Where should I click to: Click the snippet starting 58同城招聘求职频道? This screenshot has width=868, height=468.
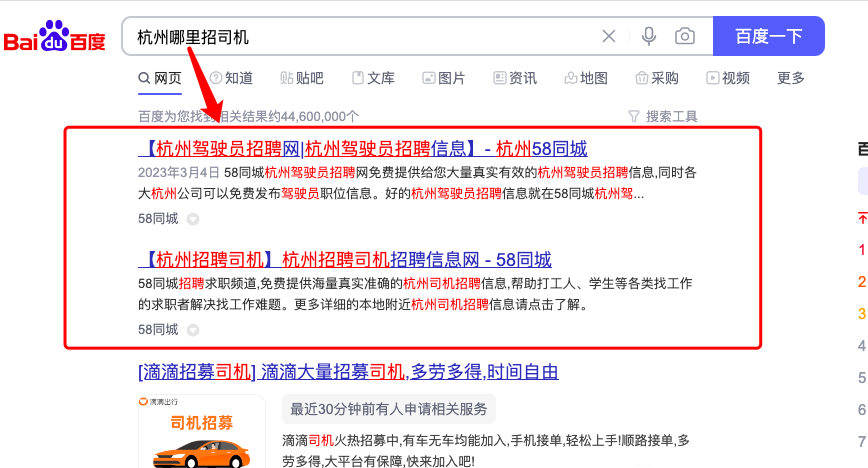click(x=415, y=294)
